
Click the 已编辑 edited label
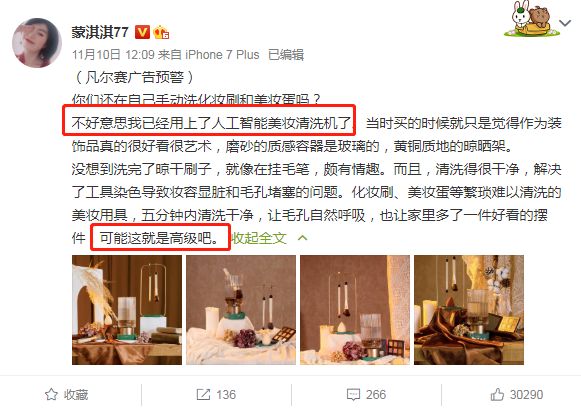pyautogui.click(x=286, y=55)
